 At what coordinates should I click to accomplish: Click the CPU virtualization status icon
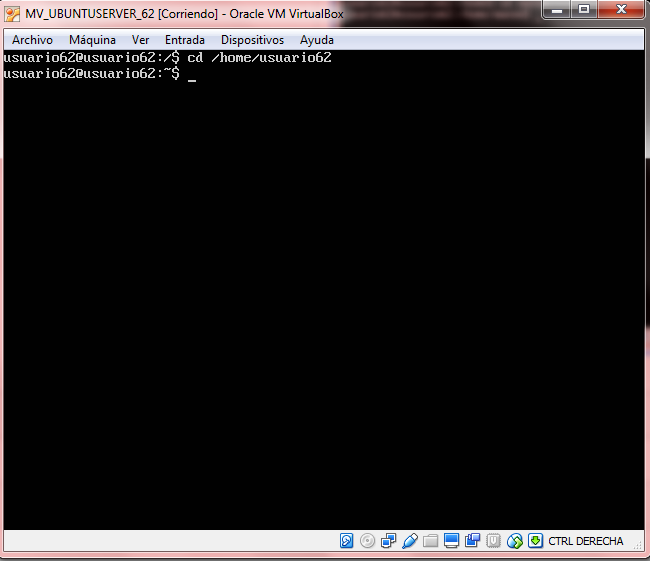(x=493, y=541)
